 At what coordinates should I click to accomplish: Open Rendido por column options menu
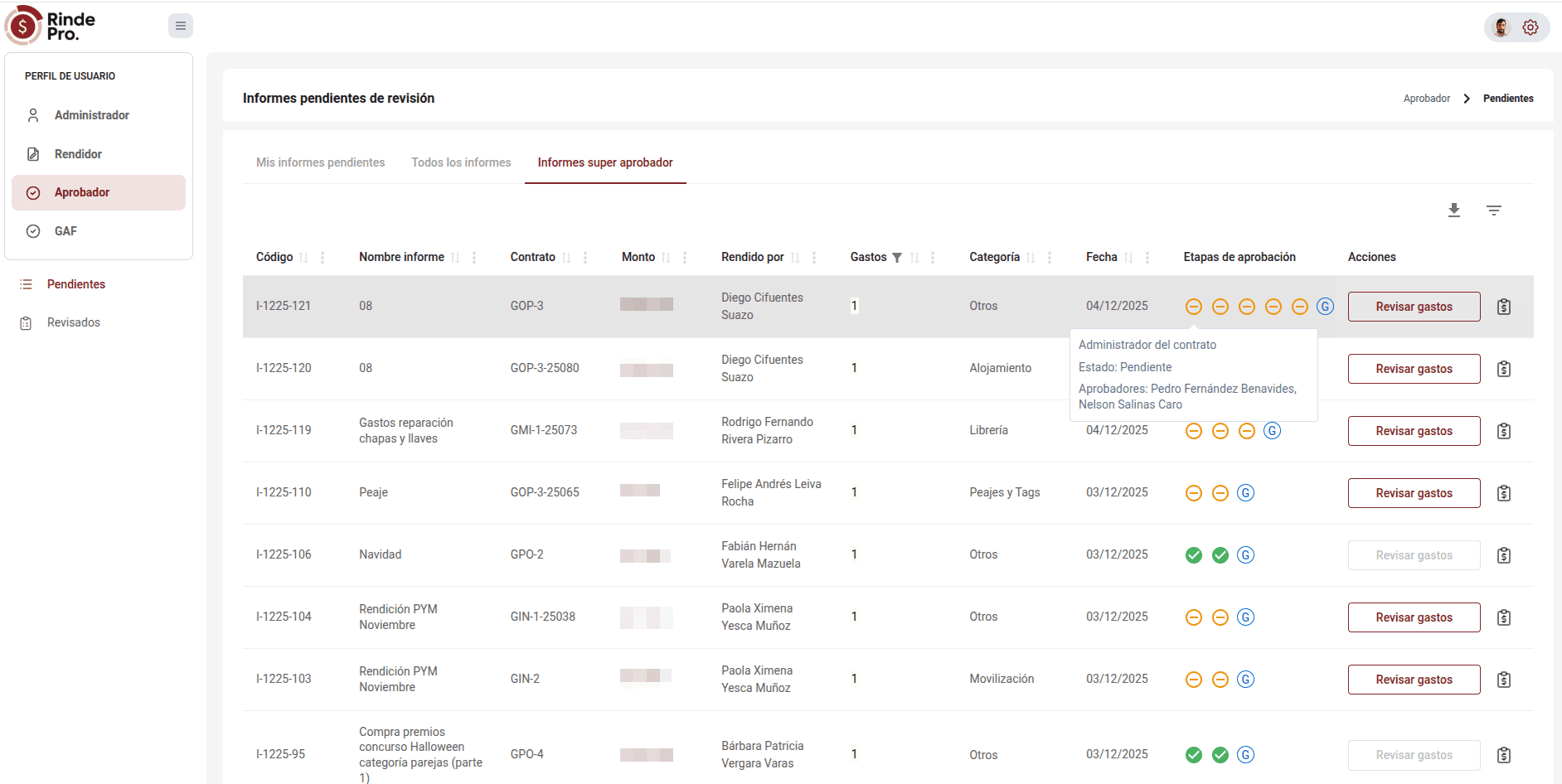click(814, 258)
